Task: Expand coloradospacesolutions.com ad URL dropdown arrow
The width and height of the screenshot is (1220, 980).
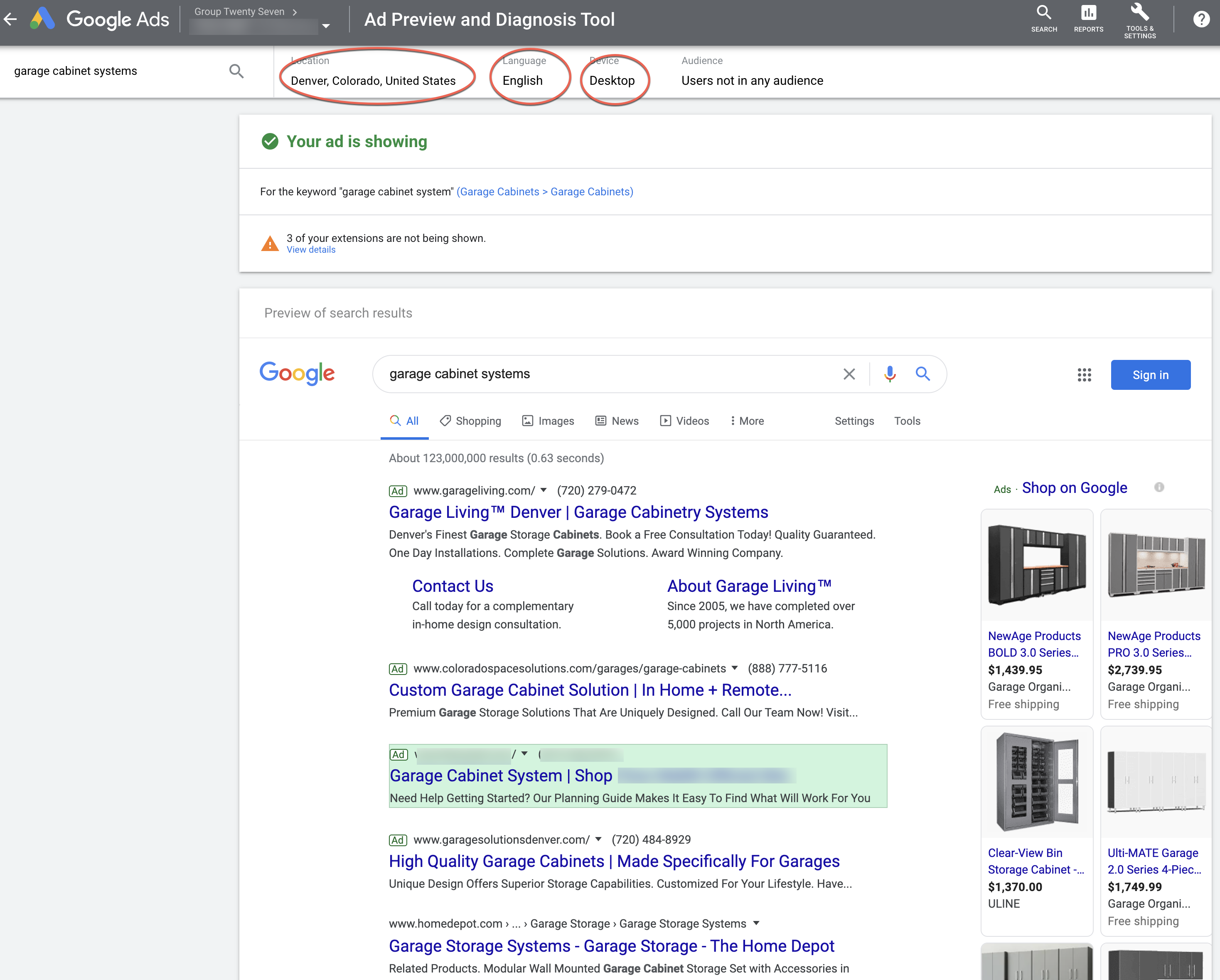Action: 735,667
